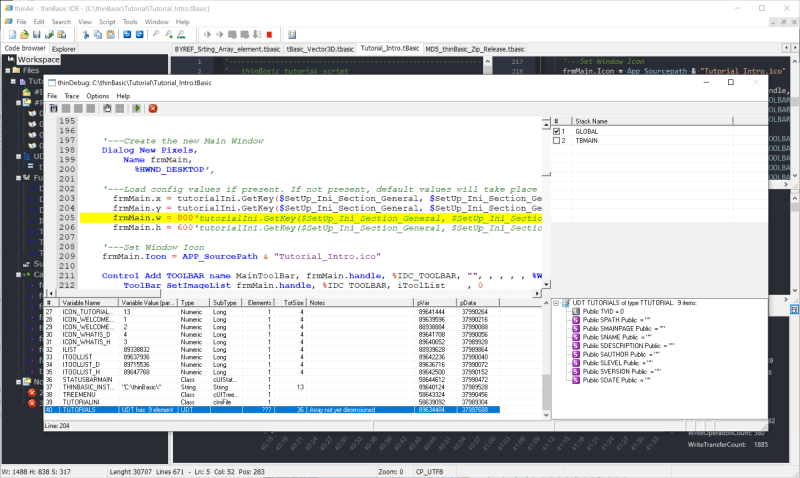
Task: Click the Paste clipboard icon in IDE toolbar
Action: pyautogui.click(x=111, y=35)
